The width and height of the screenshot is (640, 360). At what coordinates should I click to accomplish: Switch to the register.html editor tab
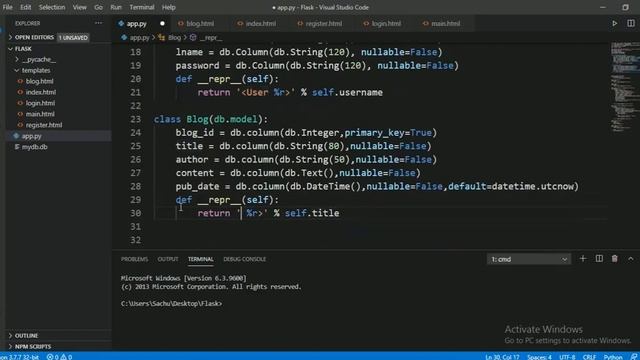tap(324, 24)
